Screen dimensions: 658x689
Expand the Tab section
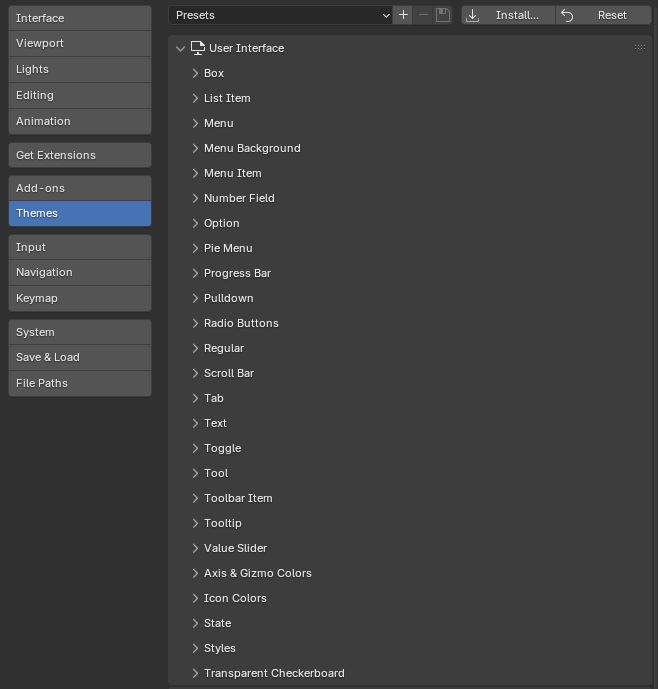(195, 399)
